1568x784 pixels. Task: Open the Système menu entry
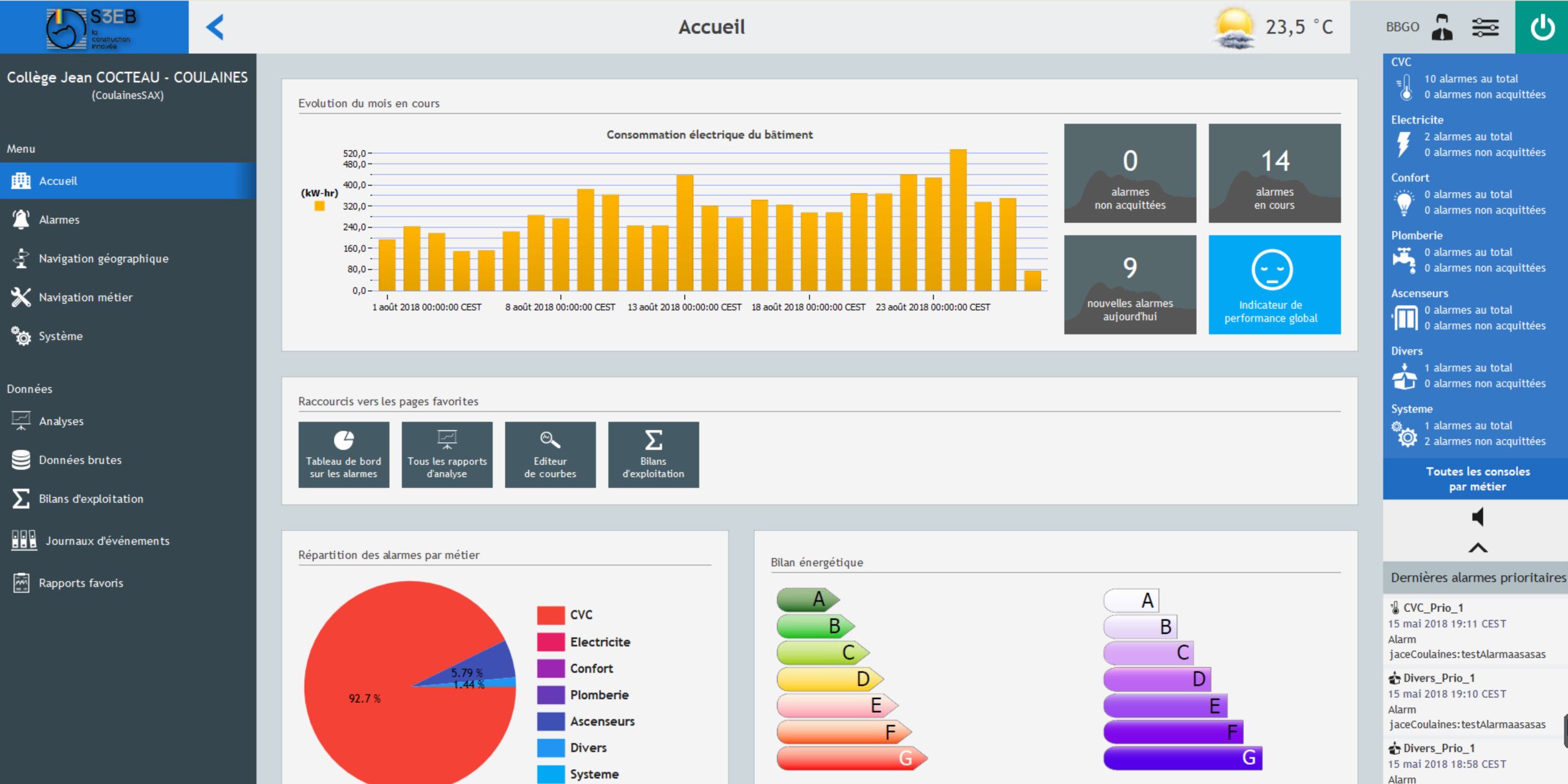point(128,336)
